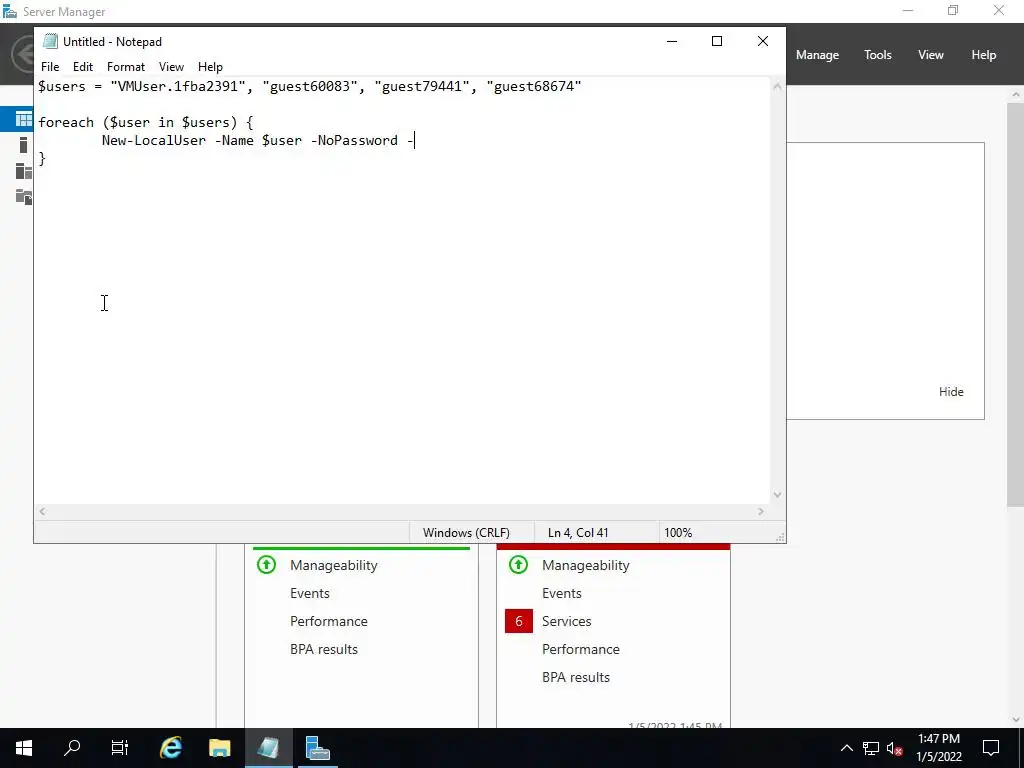Open Manageability link in right tile

[586, 565]
